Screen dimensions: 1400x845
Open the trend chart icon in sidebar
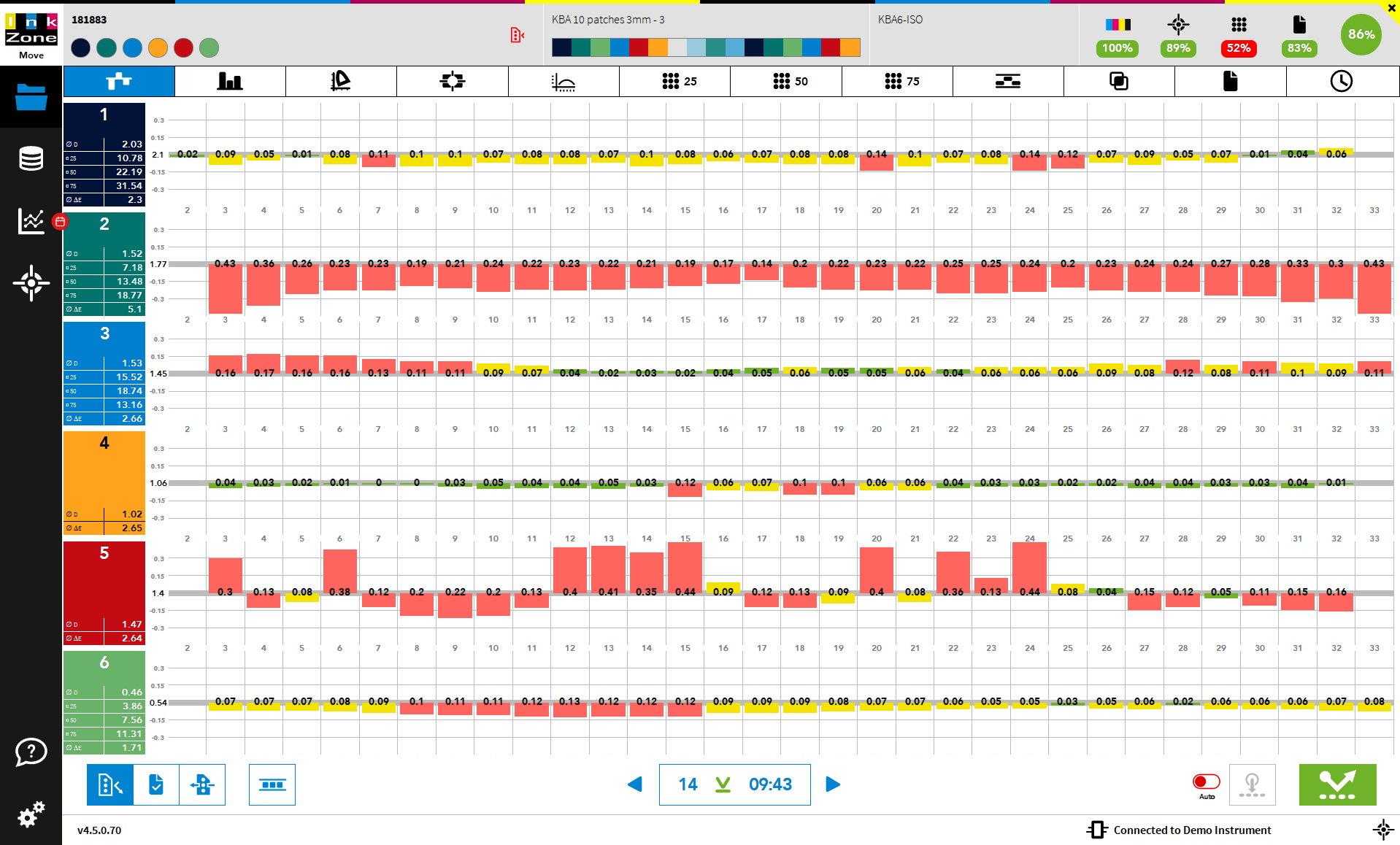click(x=31, y=220)
